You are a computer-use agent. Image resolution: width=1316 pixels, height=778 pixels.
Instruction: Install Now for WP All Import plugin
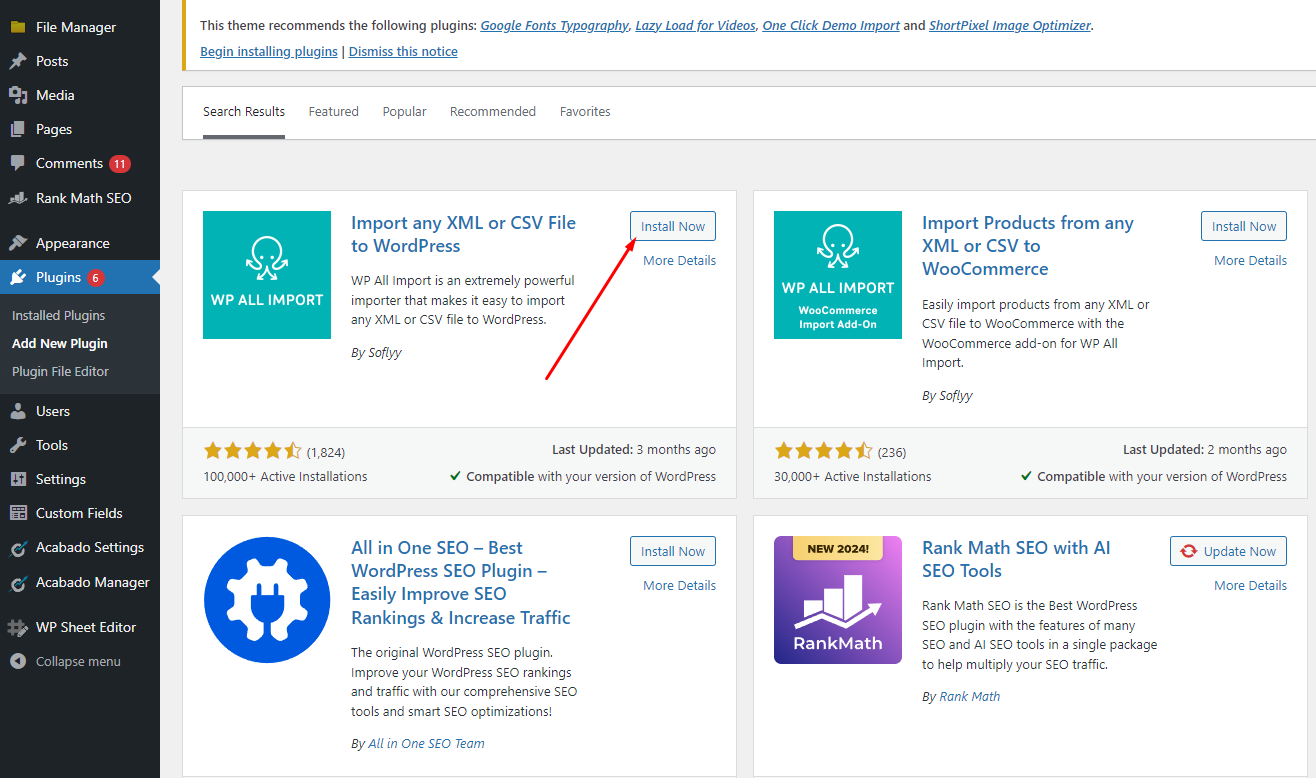673,226
